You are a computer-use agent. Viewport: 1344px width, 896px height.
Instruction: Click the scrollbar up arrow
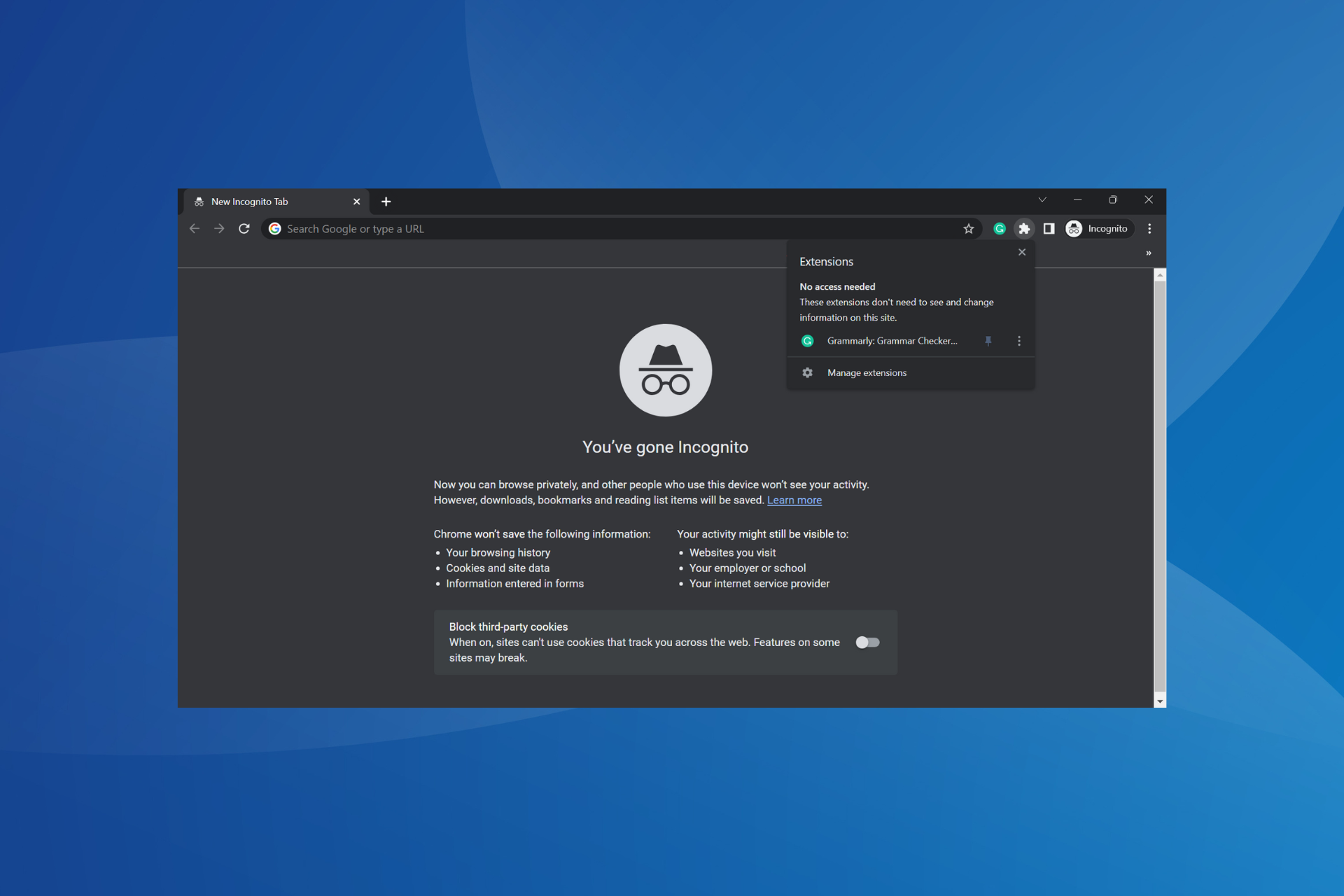[x=1160, y=275]
